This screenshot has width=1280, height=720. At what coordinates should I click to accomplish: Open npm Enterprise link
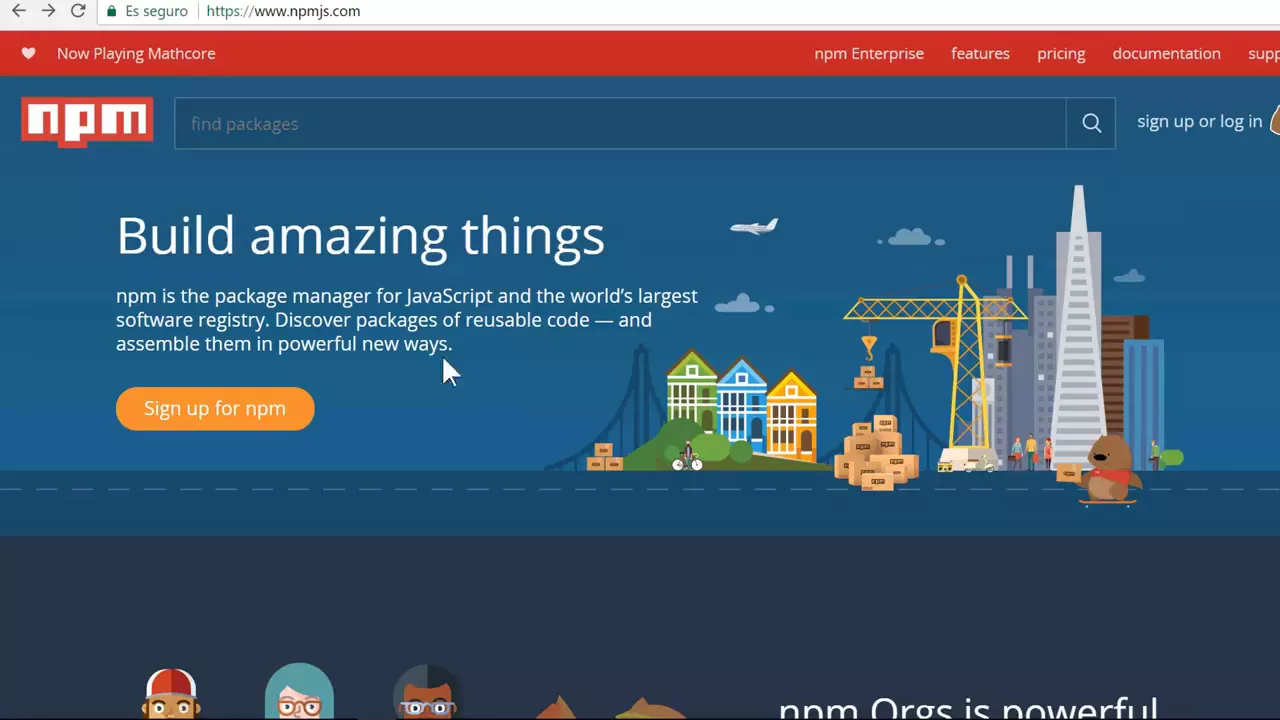869,53
